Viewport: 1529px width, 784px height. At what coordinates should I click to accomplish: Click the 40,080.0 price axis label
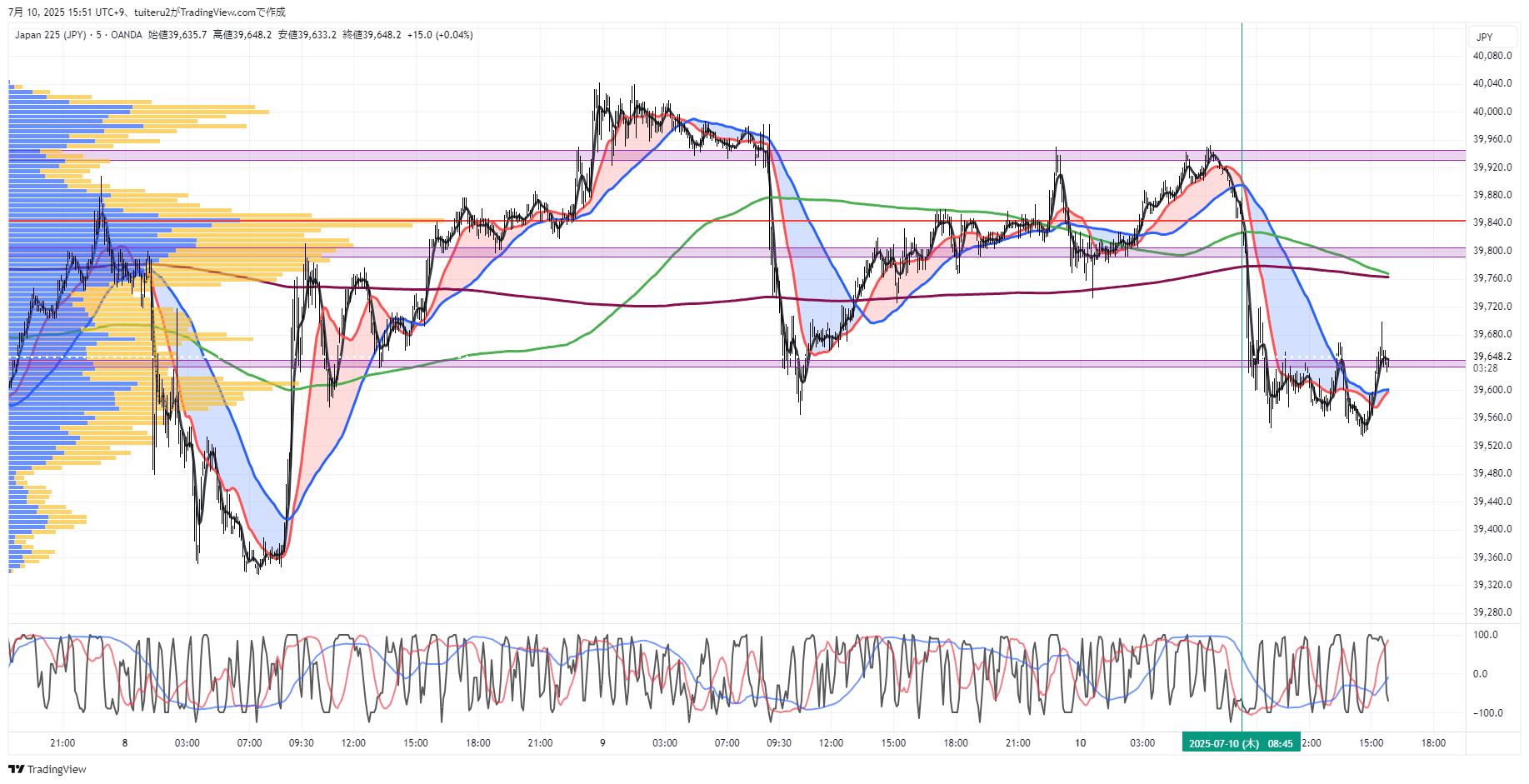point(1492,56)
